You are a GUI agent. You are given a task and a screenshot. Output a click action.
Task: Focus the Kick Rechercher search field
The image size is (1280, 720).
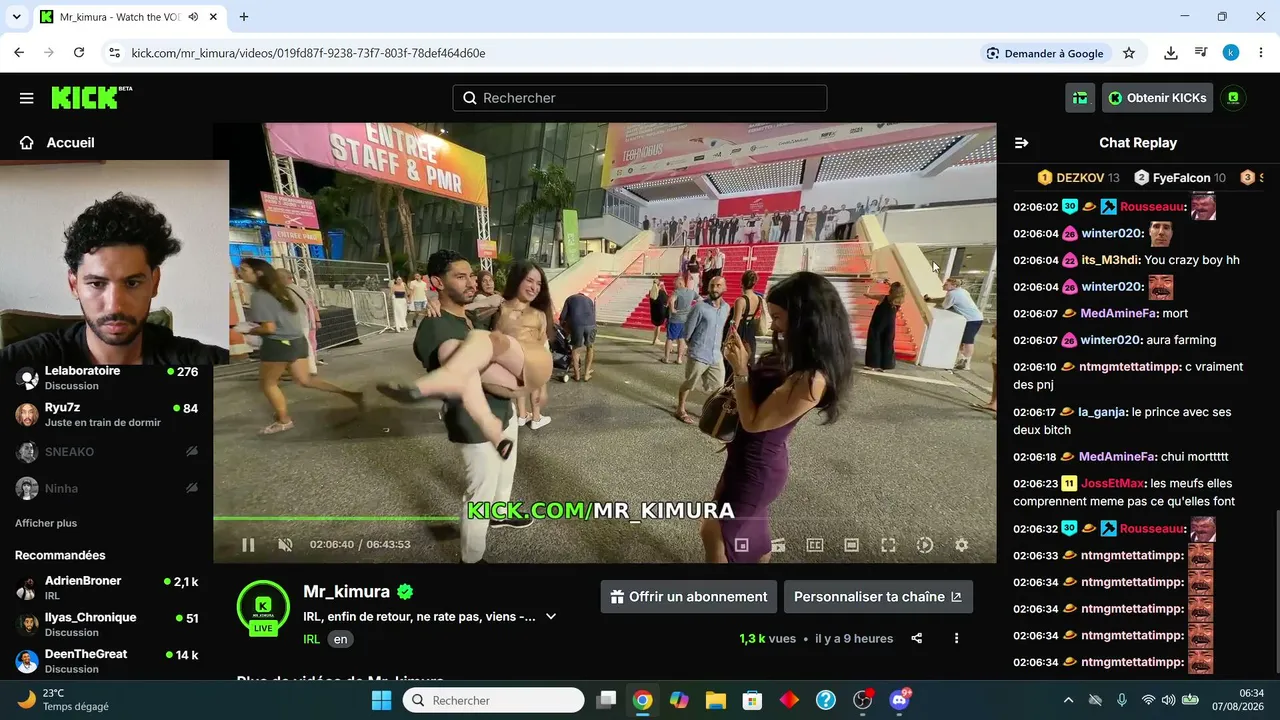click(x=640, y=98)
